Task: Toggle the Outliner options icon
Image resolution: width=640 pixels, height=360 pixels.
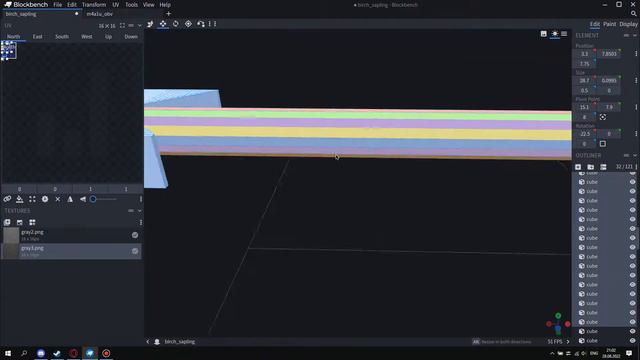Action: tap(603, 167)
